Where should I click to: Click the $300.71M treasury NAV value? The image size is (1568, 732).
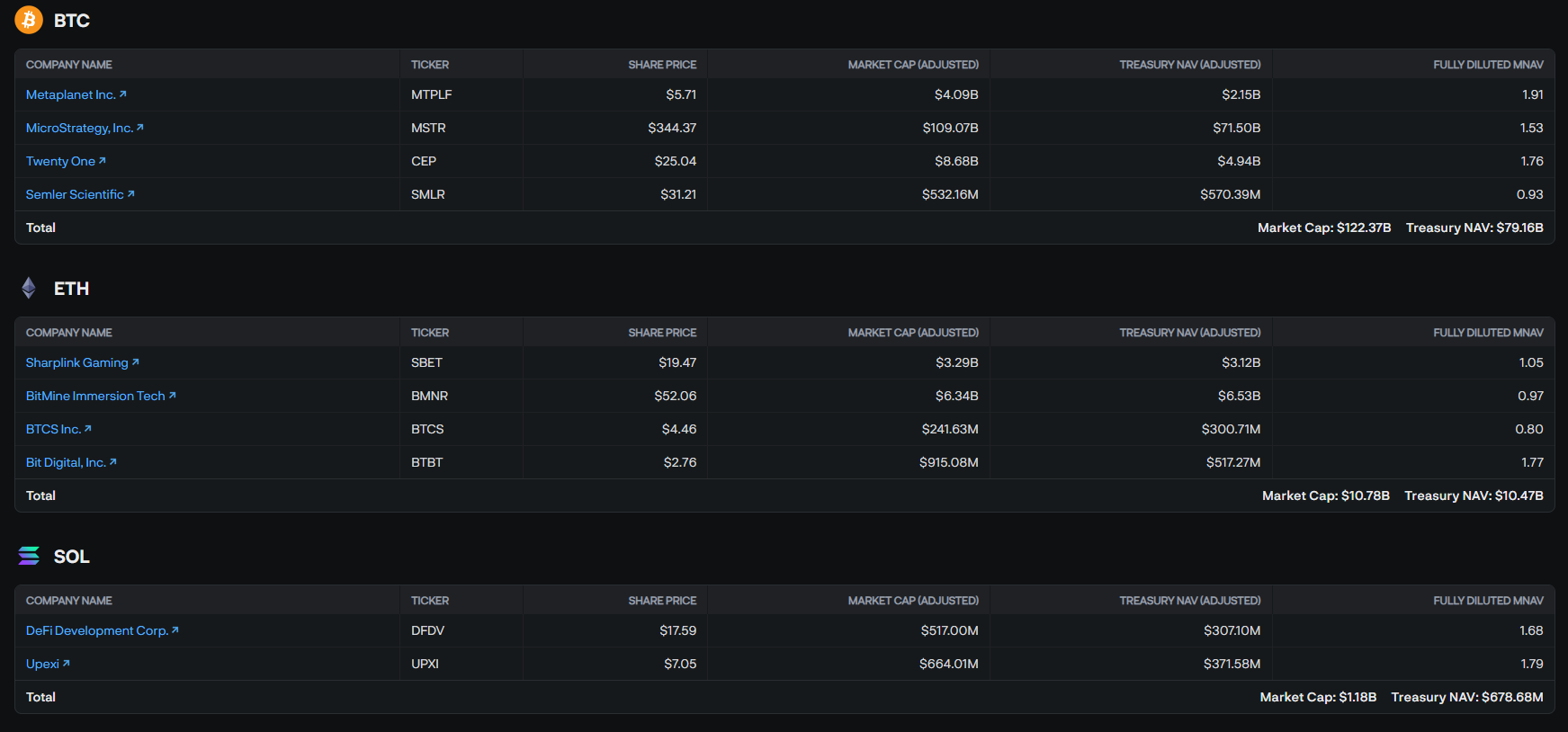[x=1231, y=429]
